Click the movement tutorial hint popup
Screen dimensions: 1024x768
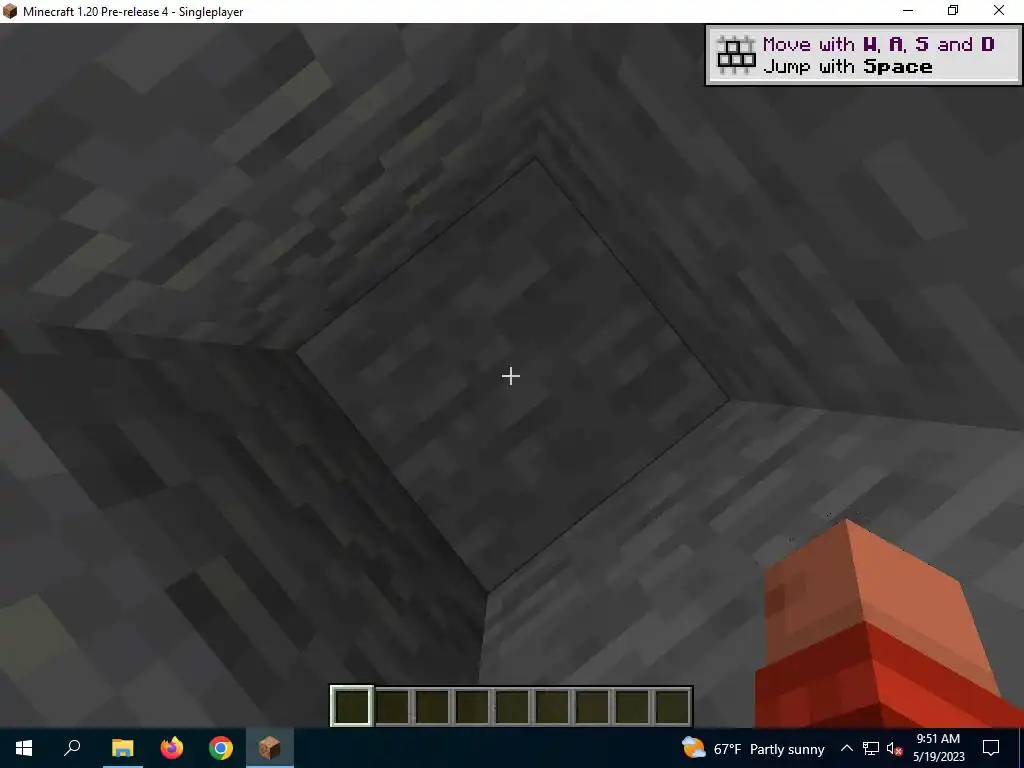(x=863, y=55)
